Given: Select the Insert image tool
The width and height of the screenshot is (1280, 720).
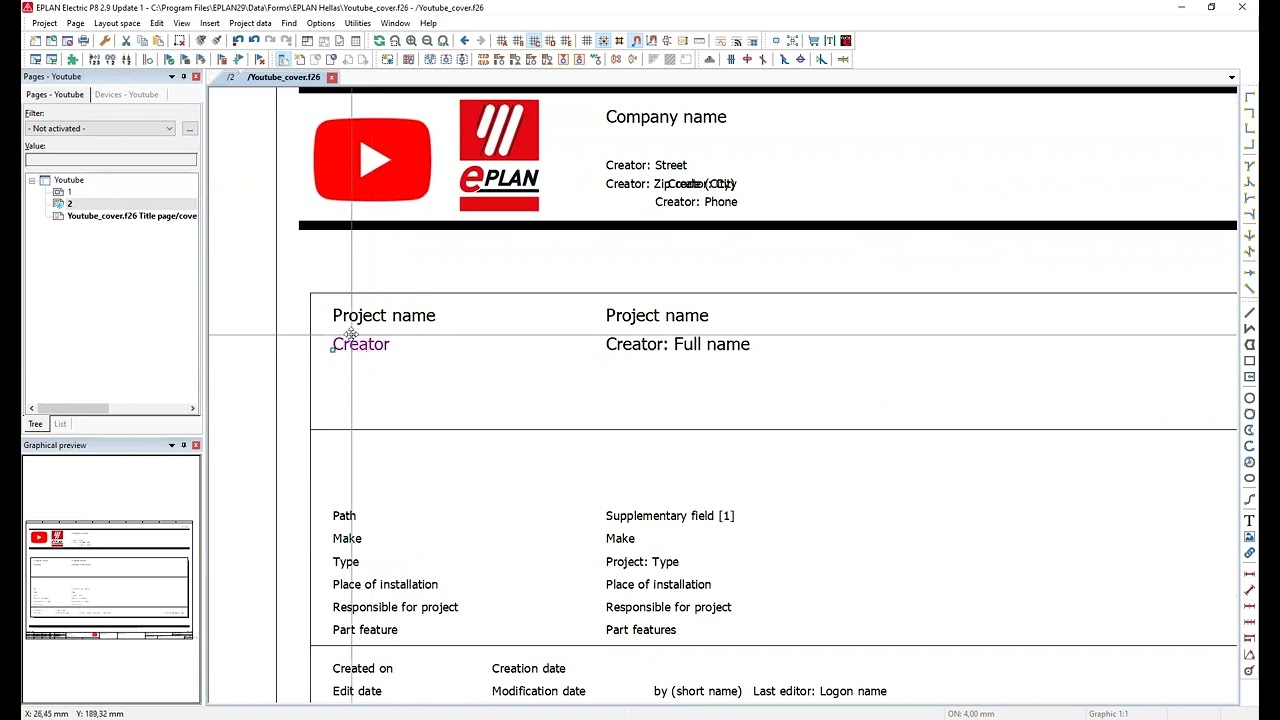Looking at the screenshot, I should [1250, 537].
